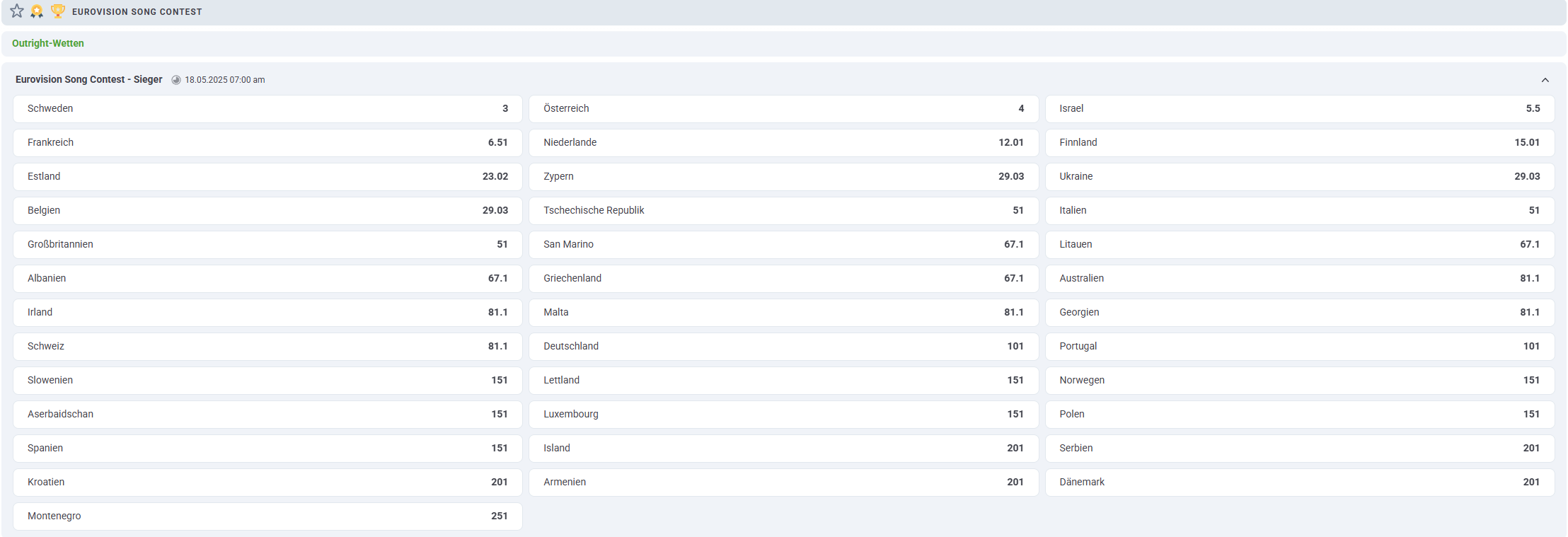1568x537 pixels.
Task: Bet on Frankreich at 6.51
Action: 267,143
